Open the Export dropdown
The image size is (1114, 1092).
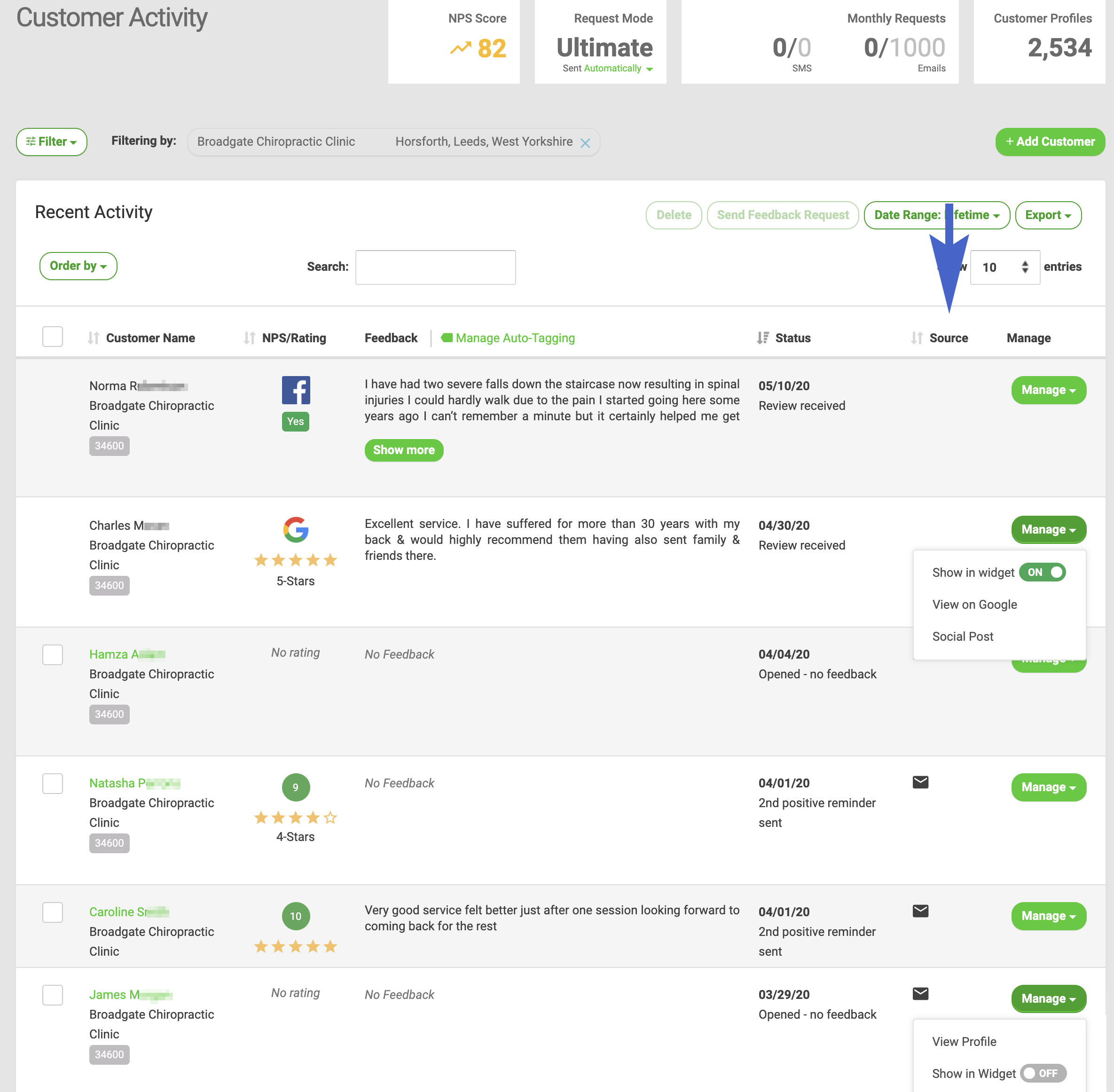point(1048,215)
